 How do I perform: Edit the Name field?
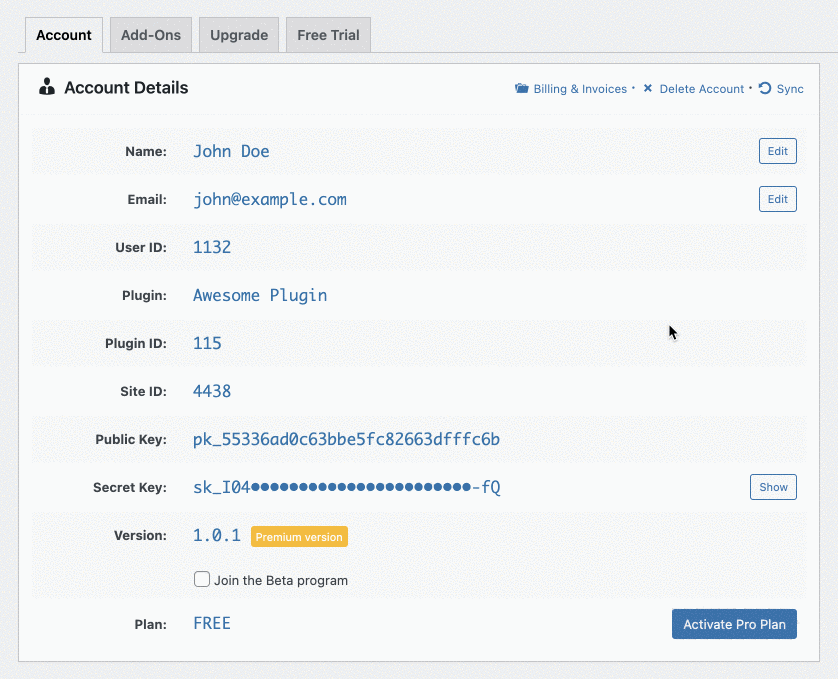coord(777,151)
